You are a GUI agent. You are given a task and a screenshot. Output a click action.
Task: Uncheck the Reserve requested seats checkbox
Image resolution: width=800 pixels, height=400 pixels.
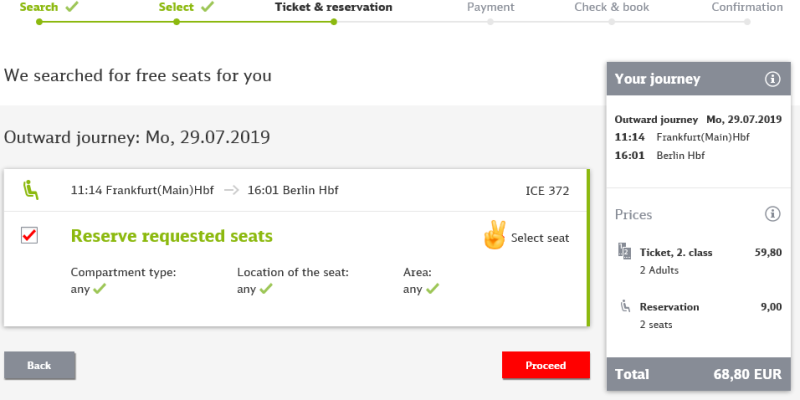pos(29,235)
